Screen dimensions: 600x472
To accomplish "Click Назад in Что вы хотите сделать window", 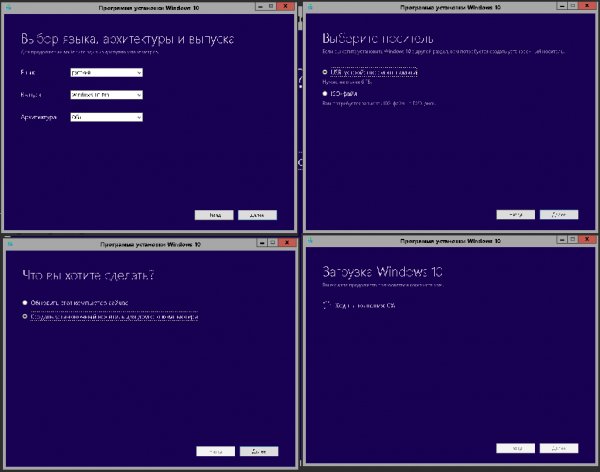I will point(215,451).
